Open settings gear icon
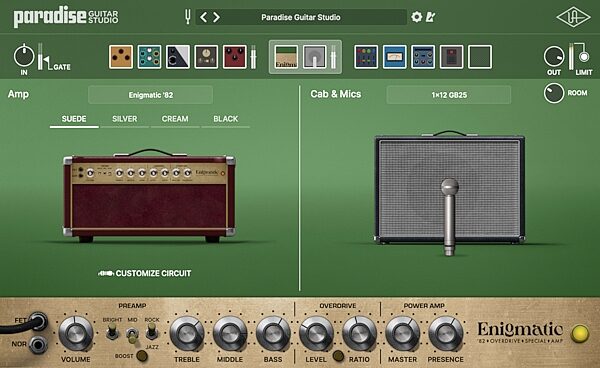 [416, 17]
